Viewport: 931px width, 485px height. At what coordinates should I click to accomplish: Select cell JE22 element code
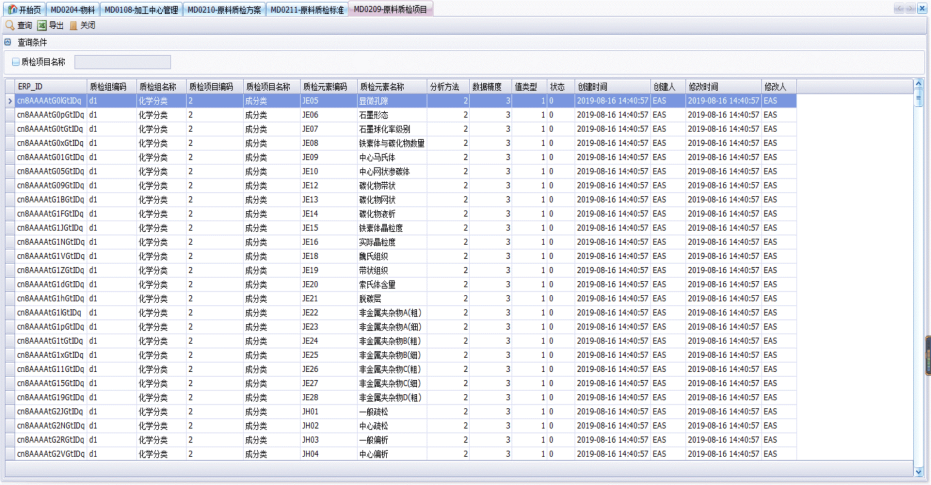tap(329, 313)
